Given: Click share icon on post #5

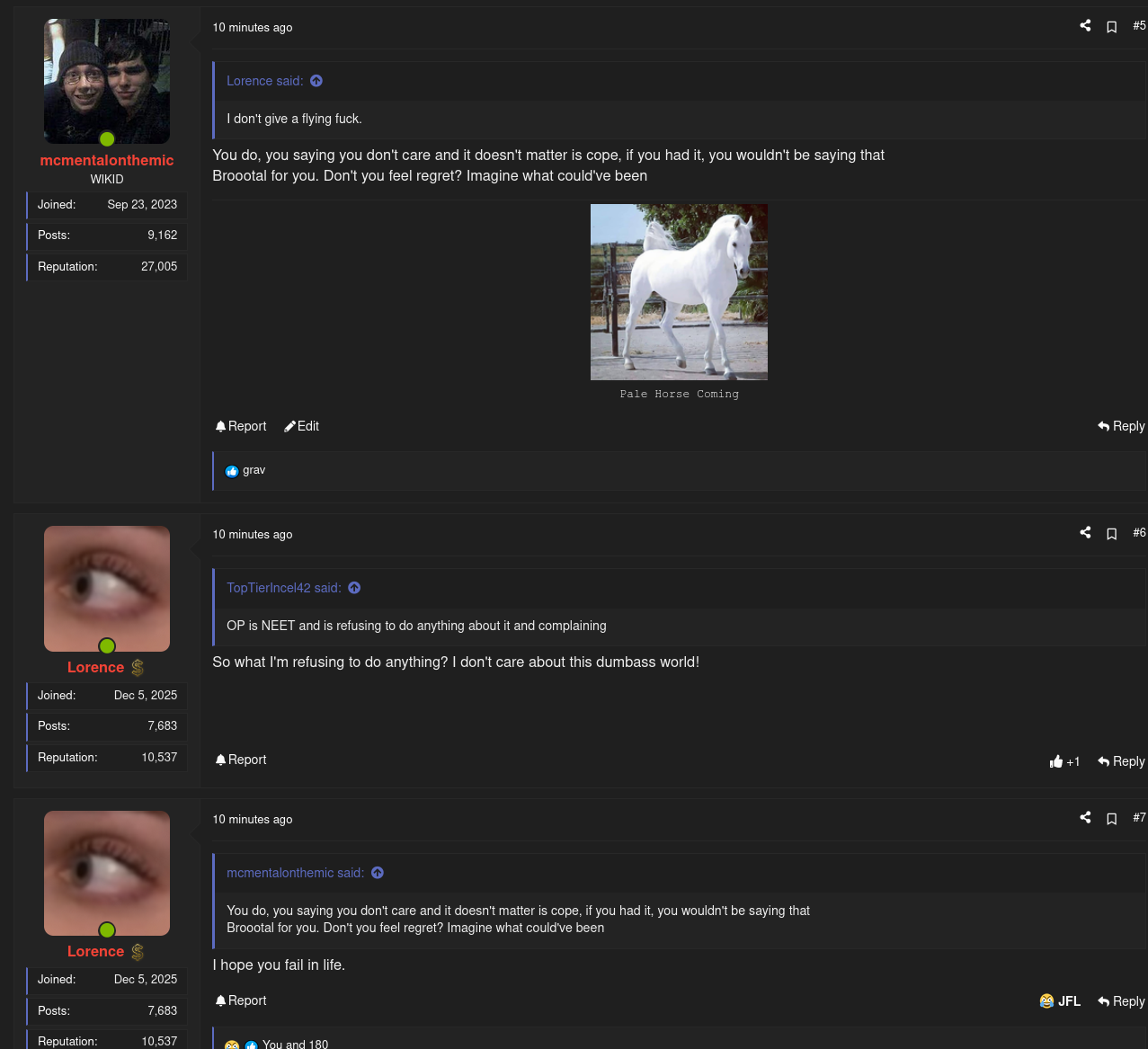Looking at the screenshot, I should pos(1085,26).
